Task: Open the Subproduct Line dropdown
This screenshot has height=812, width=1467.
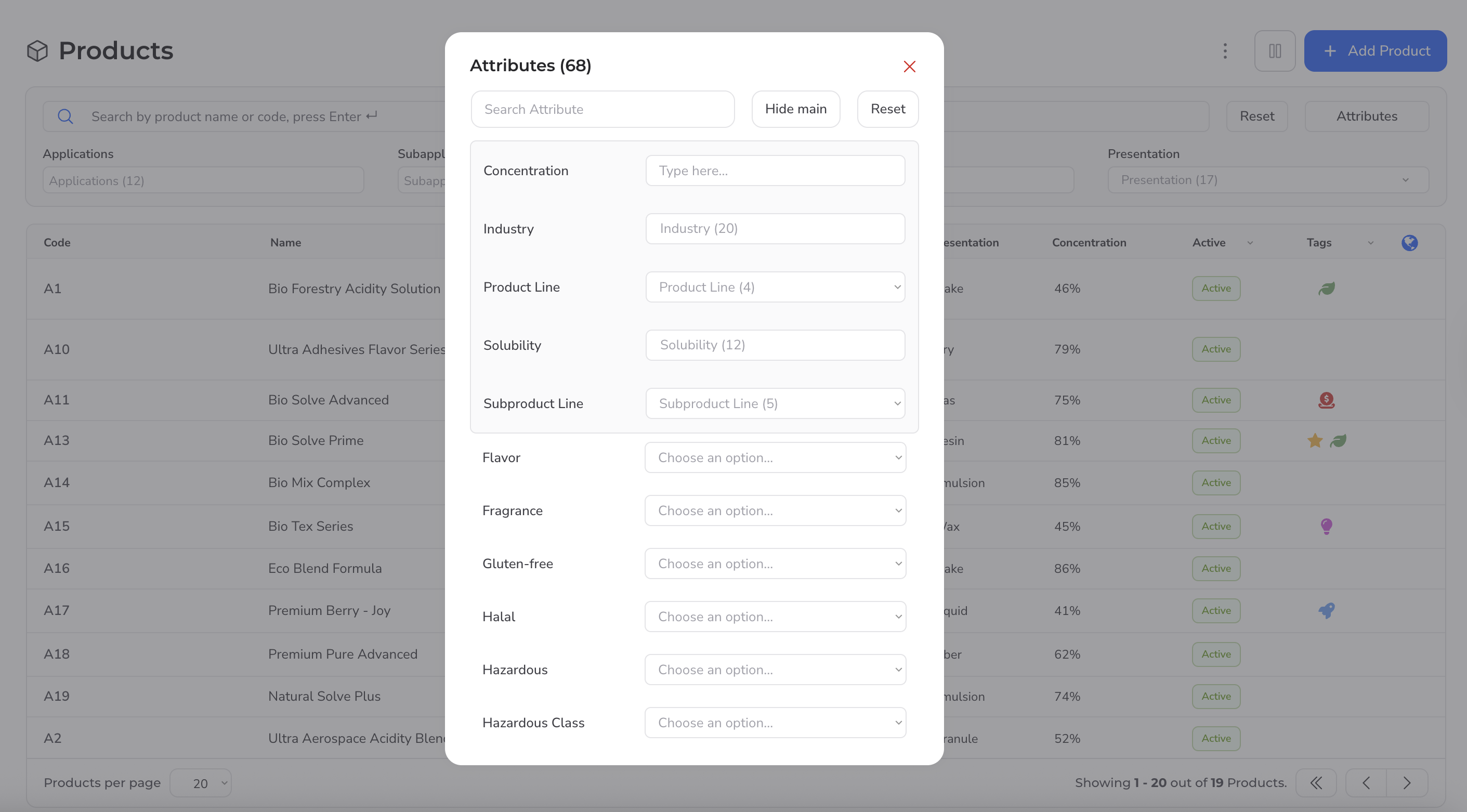Action: (775, 404)
